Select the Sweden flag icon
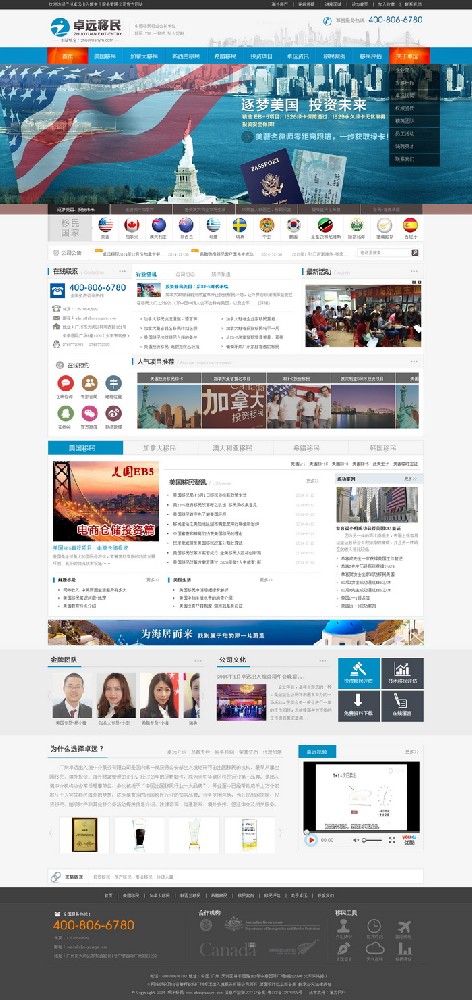The image size is (472, 1000). pos(240,225)
